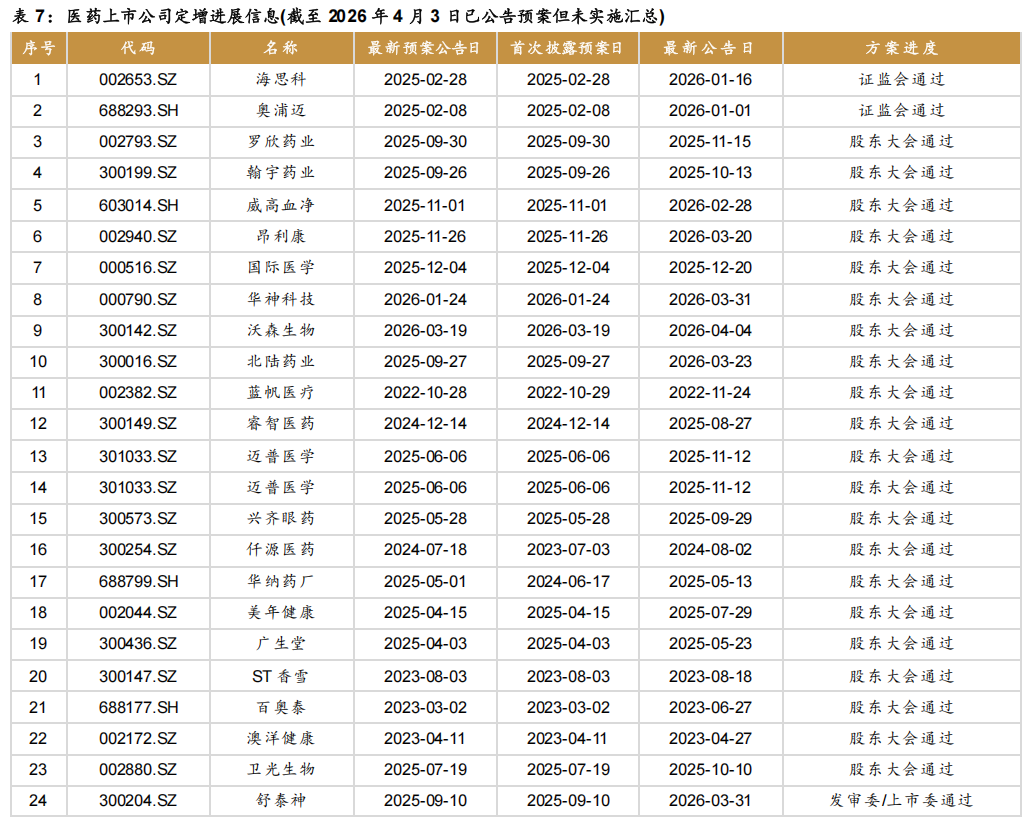Select the date 2023-07-03 in 仟源医药 row
Image resolution: width=1036 pixels, height=822 pixels.
pyautogui.click(x=567, y=550)
